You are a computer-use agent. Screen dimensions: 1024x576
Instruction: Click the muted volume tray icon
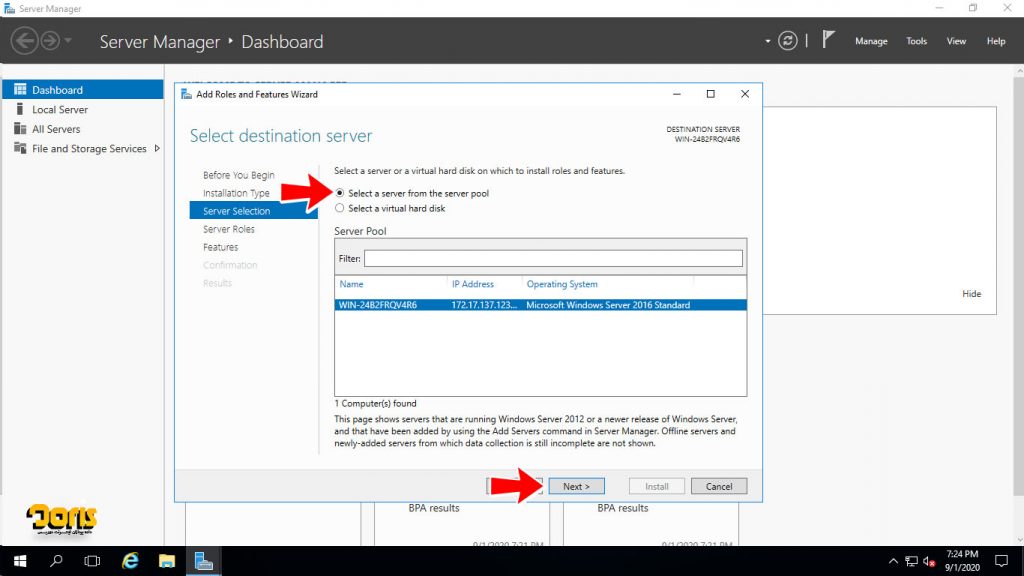[x=929, y=562]
